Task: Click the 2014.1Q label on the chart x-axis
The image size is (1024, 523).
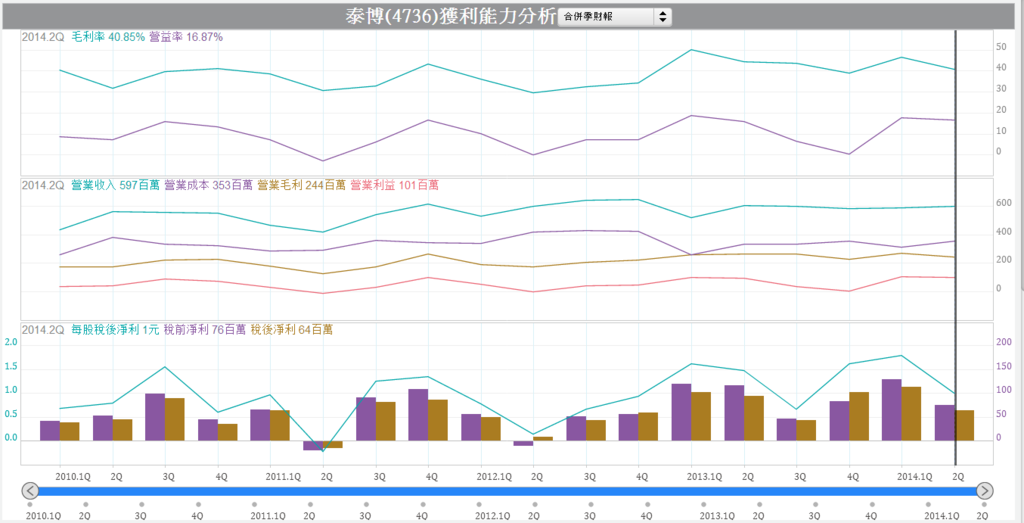Action: click(x=915, y=477)
